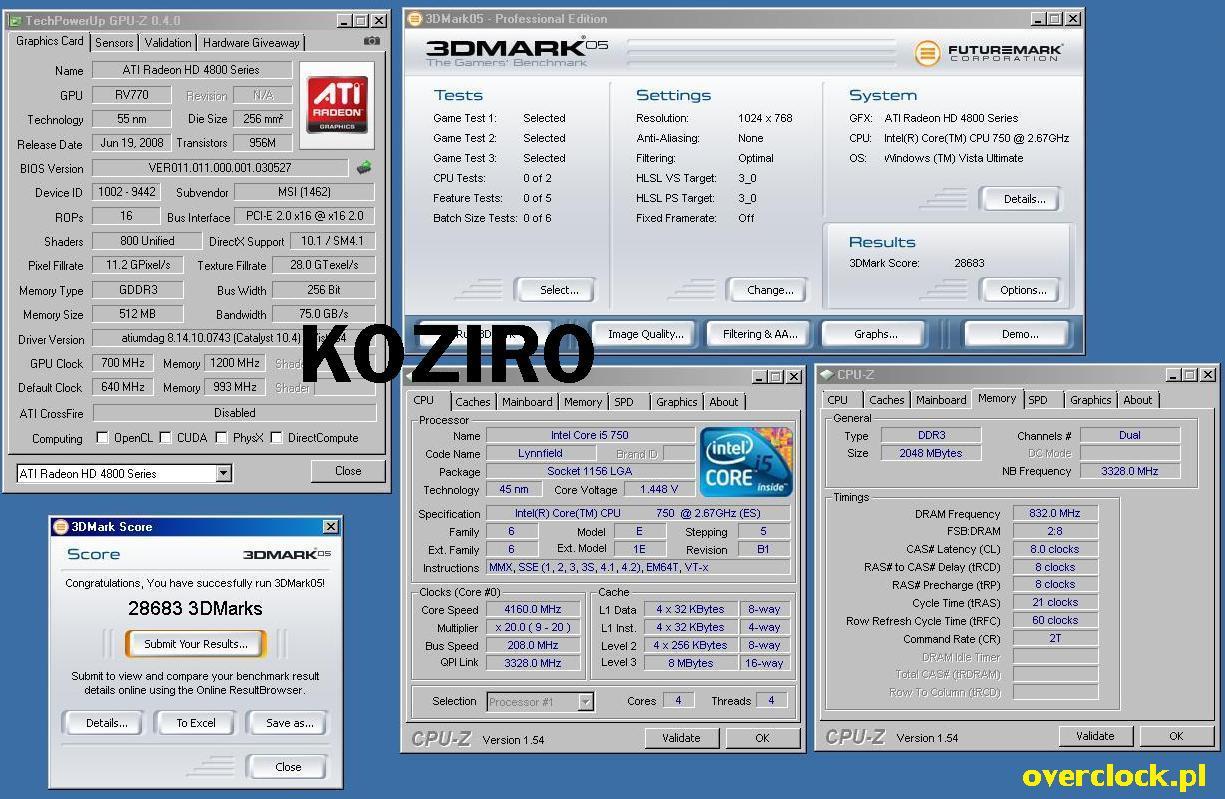Open the Processor #1 selection dropdown
This screenshot has height=799, width=1225.
click(x=586, y=702)
